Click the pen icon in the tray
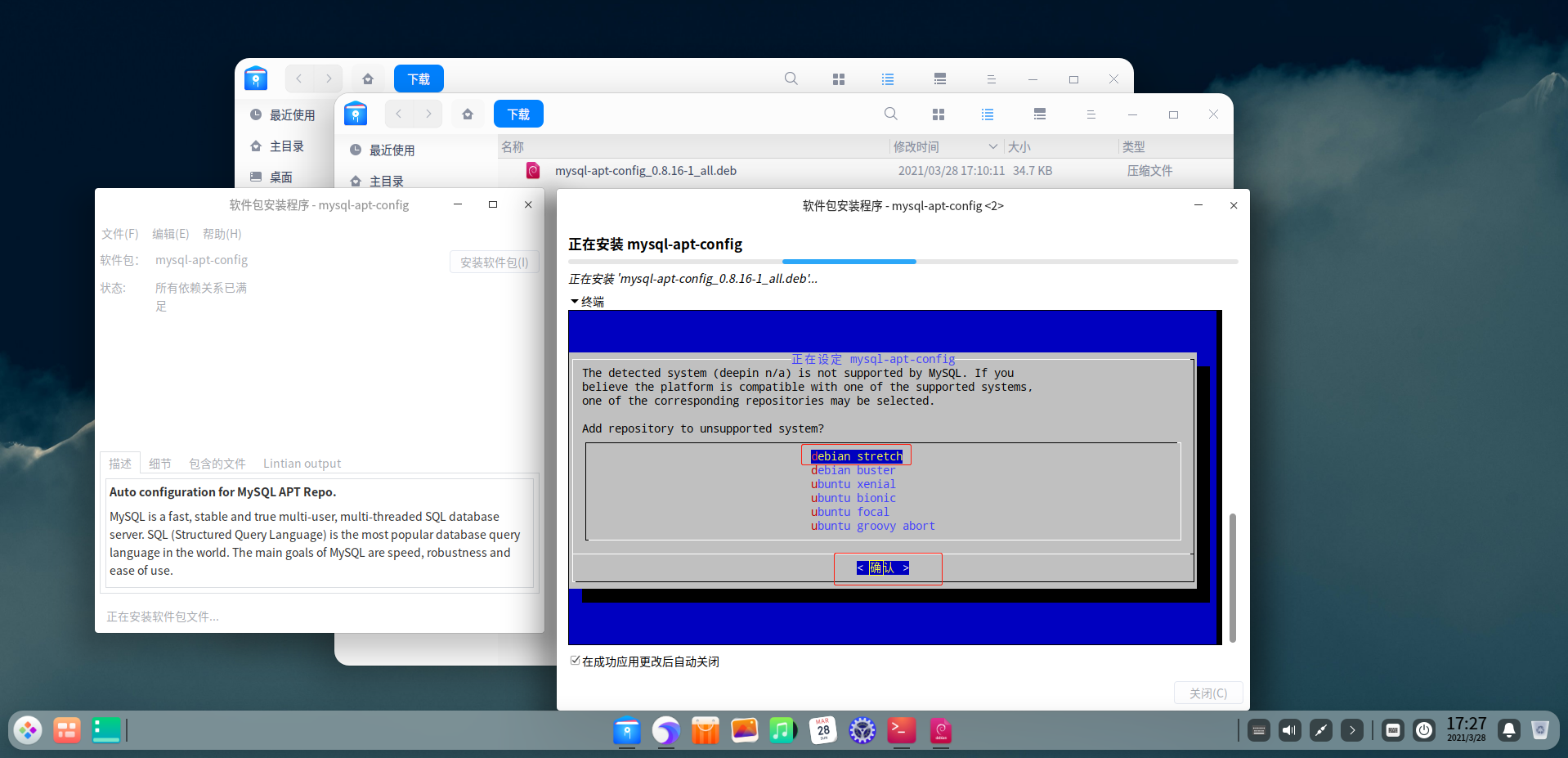Image resolution: width=1568 pixels, height=758 pixels. 1321,730
